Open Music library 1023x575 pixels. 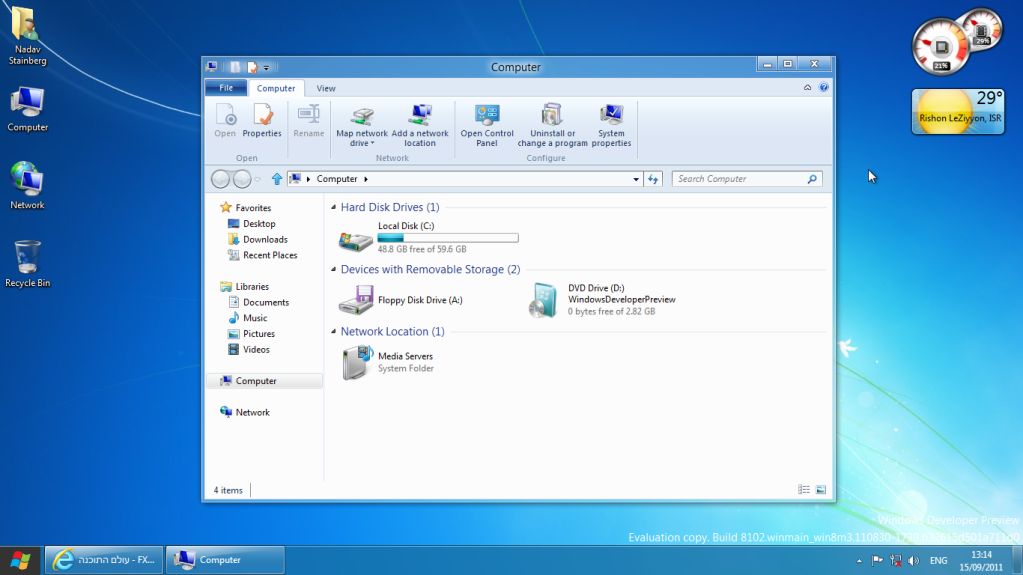pos(247,318)
